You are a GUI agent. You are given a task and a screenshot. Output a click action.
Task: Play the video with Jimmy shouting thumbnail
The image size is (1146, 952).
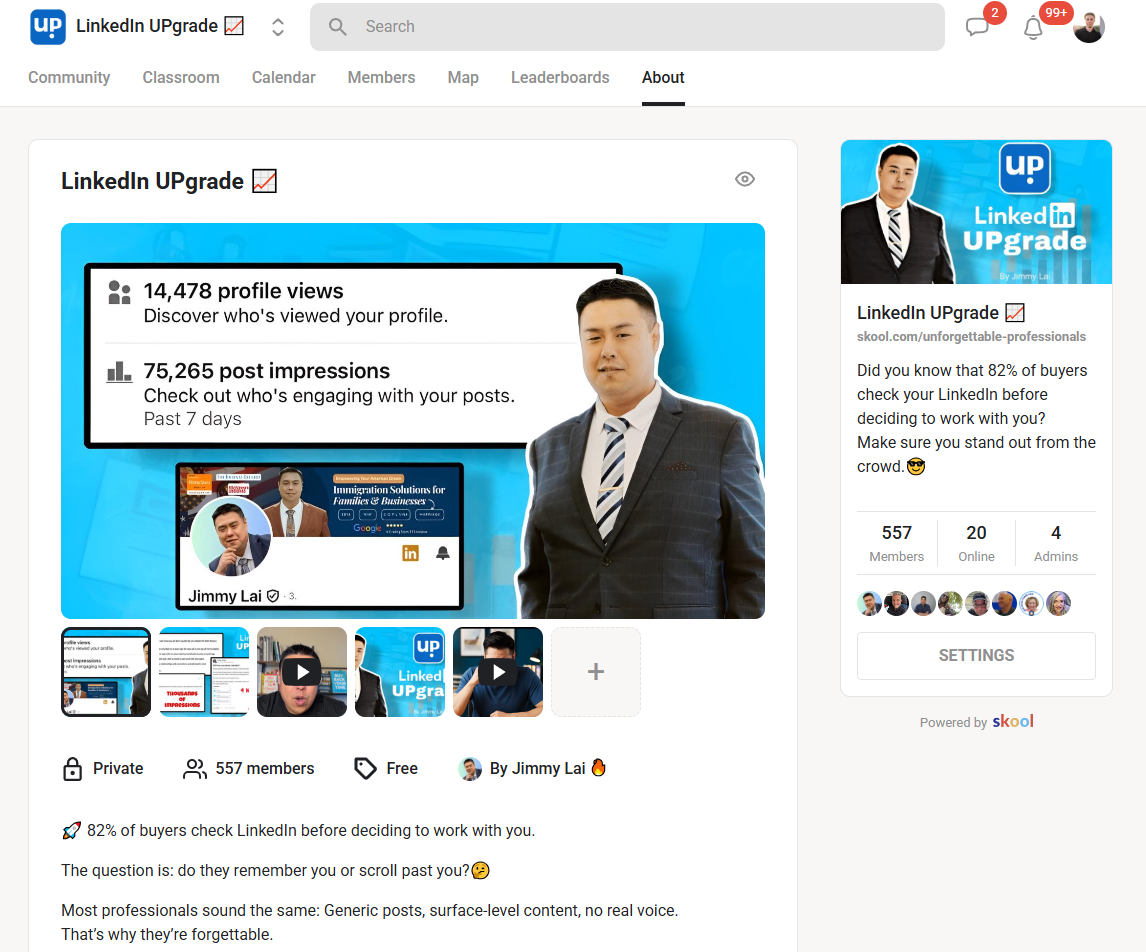click(301, 672)
